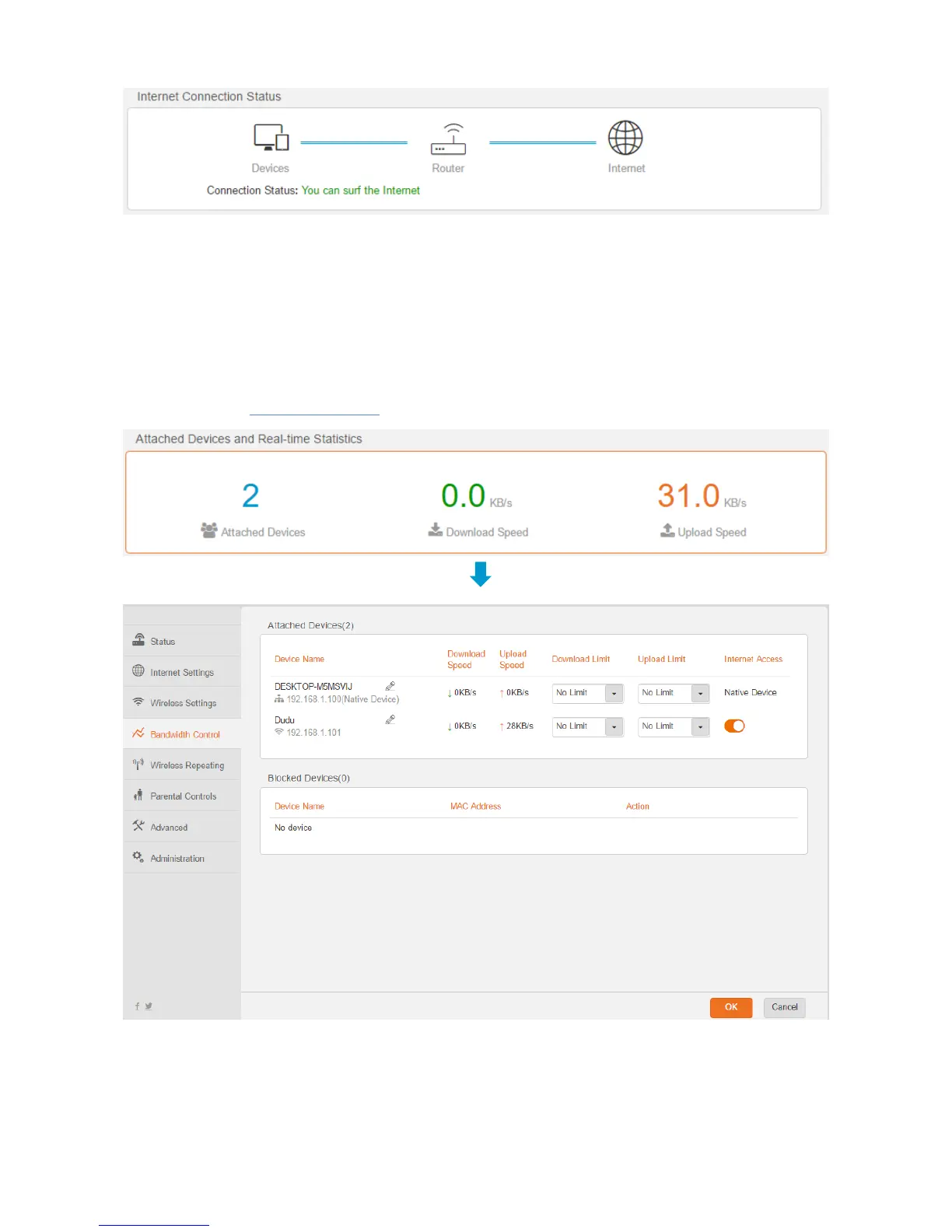Click the Dudu device name

tap(285, 720)
